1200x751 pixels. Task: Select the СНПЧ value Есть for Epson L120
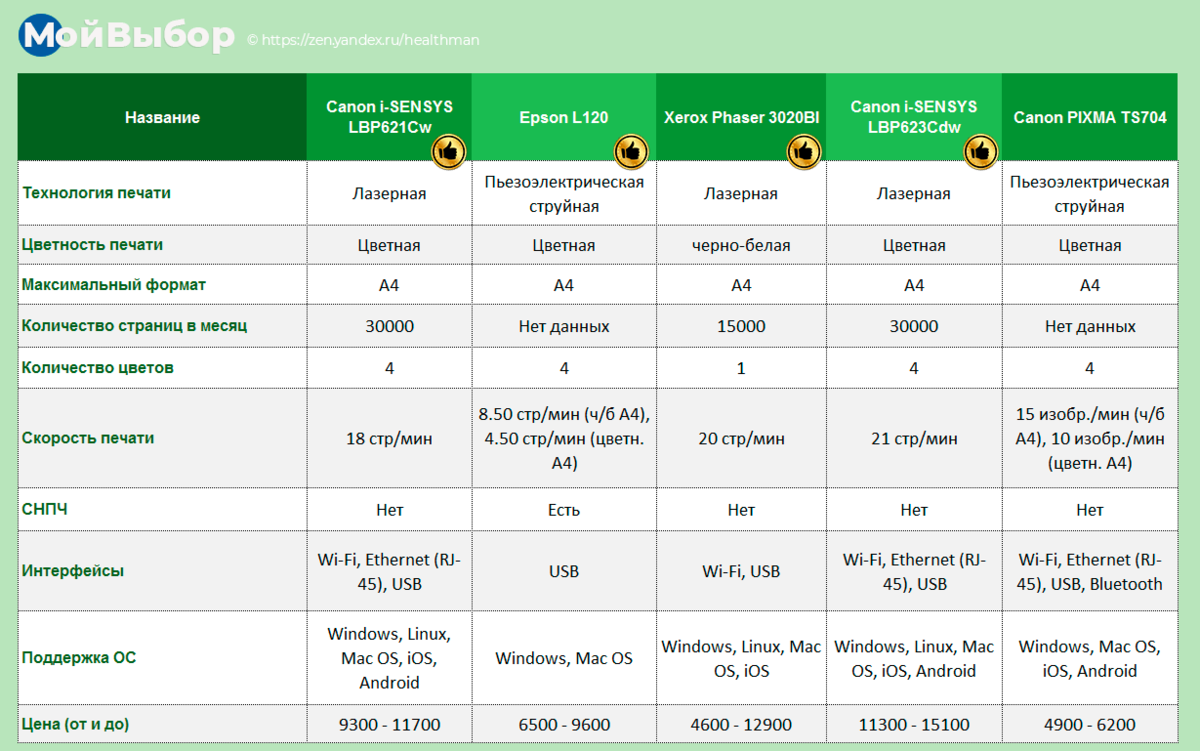(564, 510)
